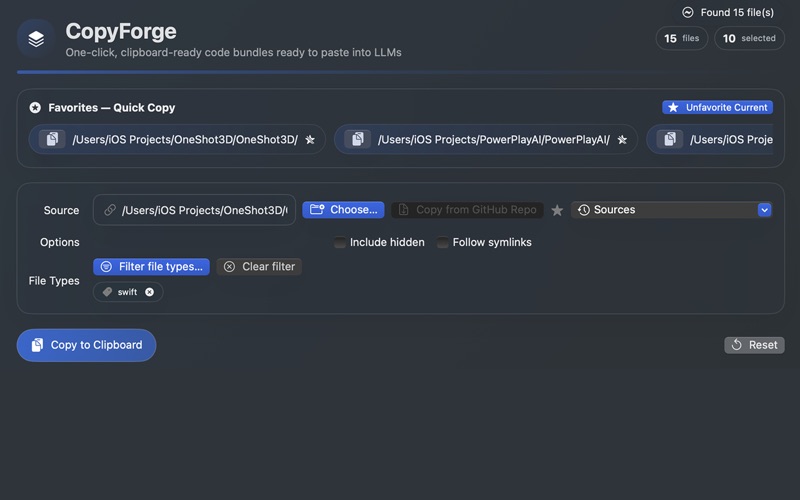
Task: Click the Source path input field
Action: point(194,210)
